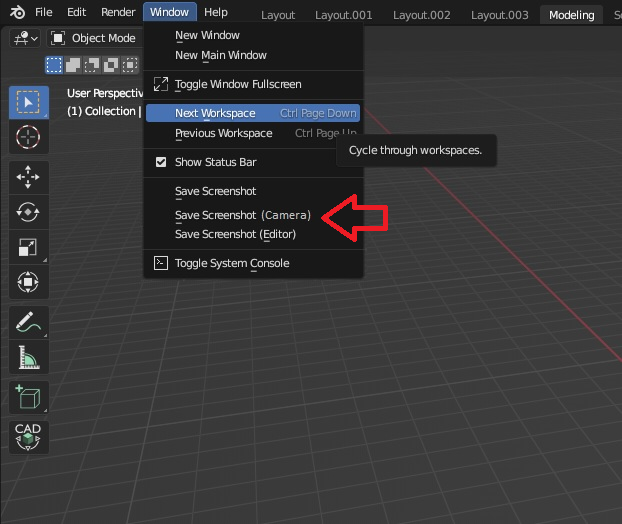
Task: Choose Toggle System Console
Action: point(253,263)
